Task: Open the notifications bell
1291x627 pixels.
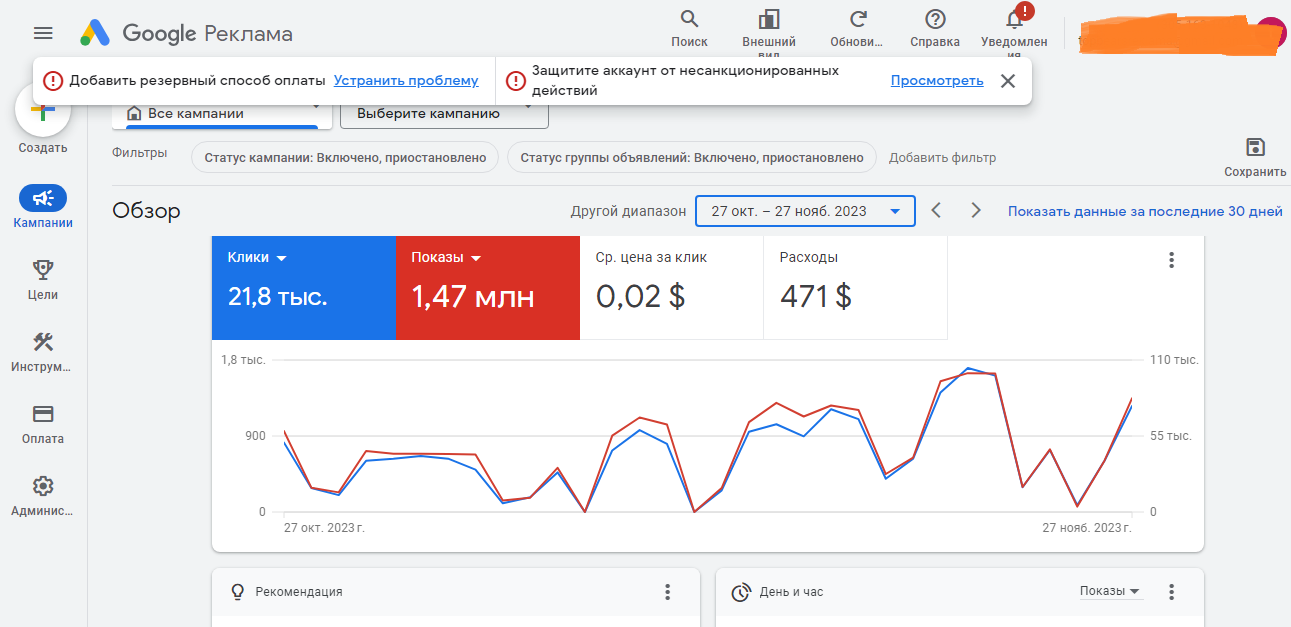Action: point(1014,19)
